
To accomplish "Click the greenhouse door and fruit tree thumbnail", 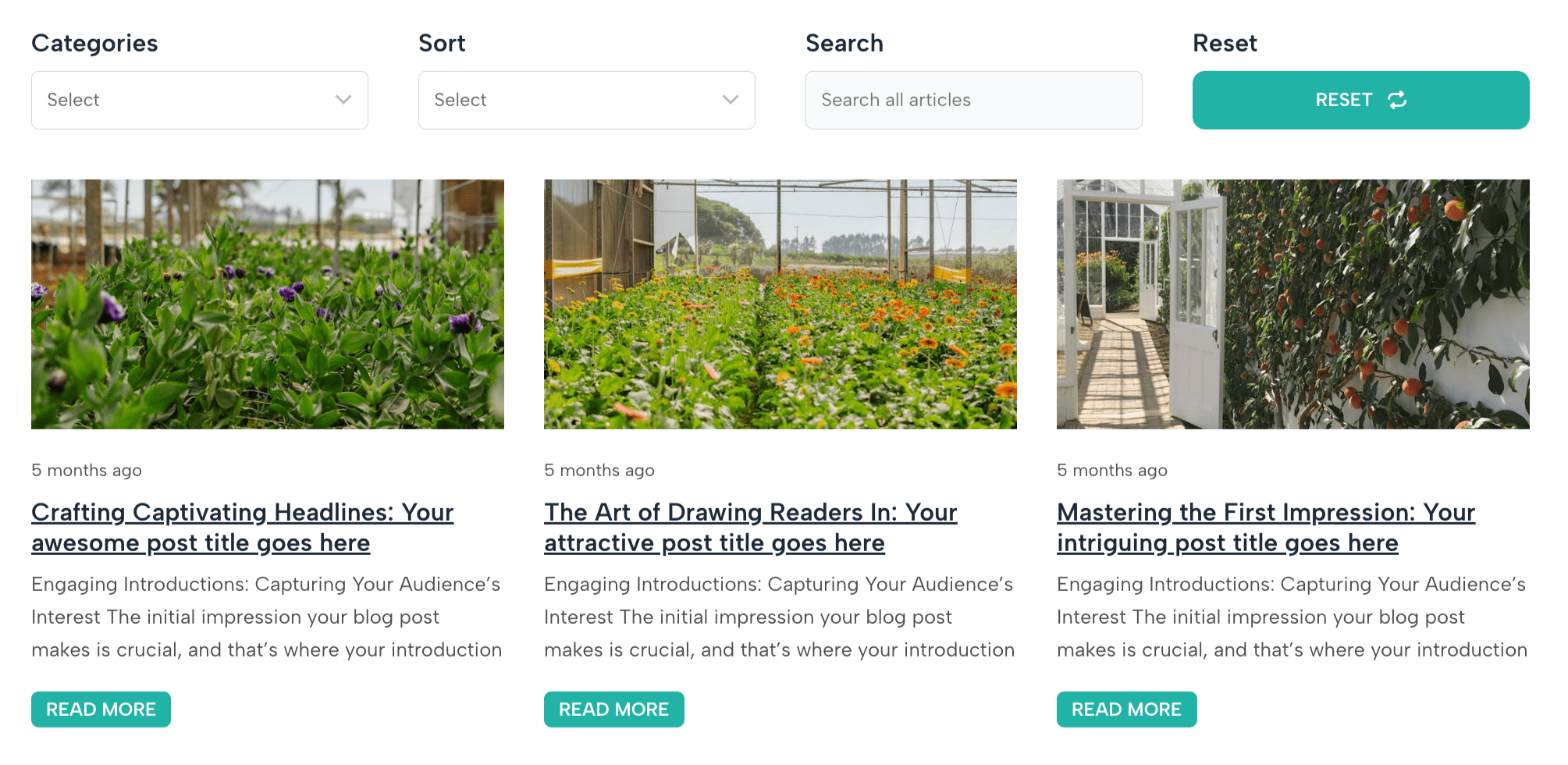I will 1292,304.
